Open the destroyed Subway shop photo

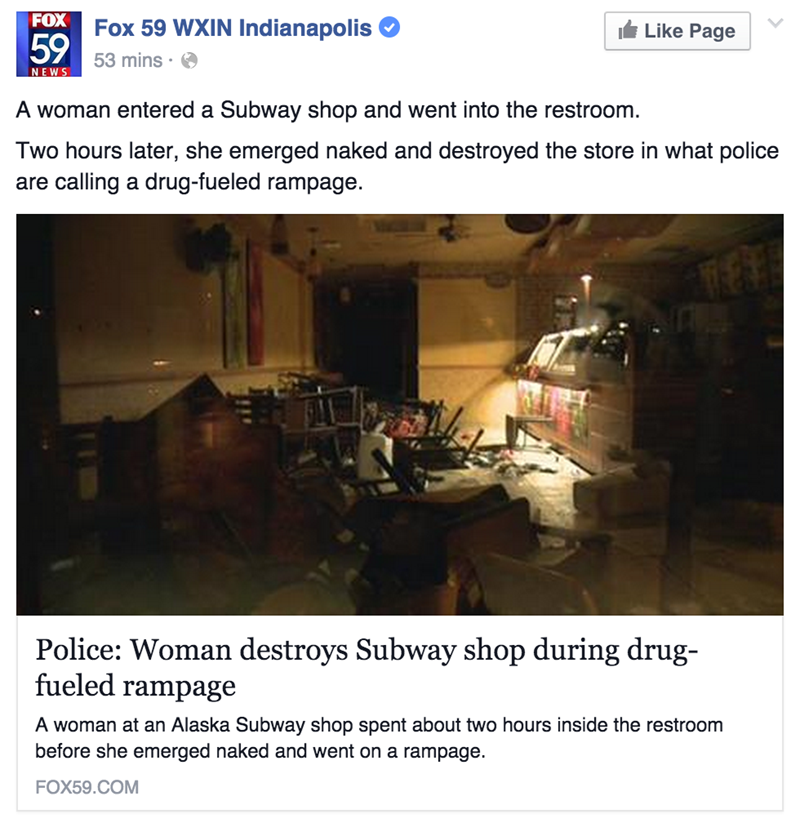(x=399, y=414)
